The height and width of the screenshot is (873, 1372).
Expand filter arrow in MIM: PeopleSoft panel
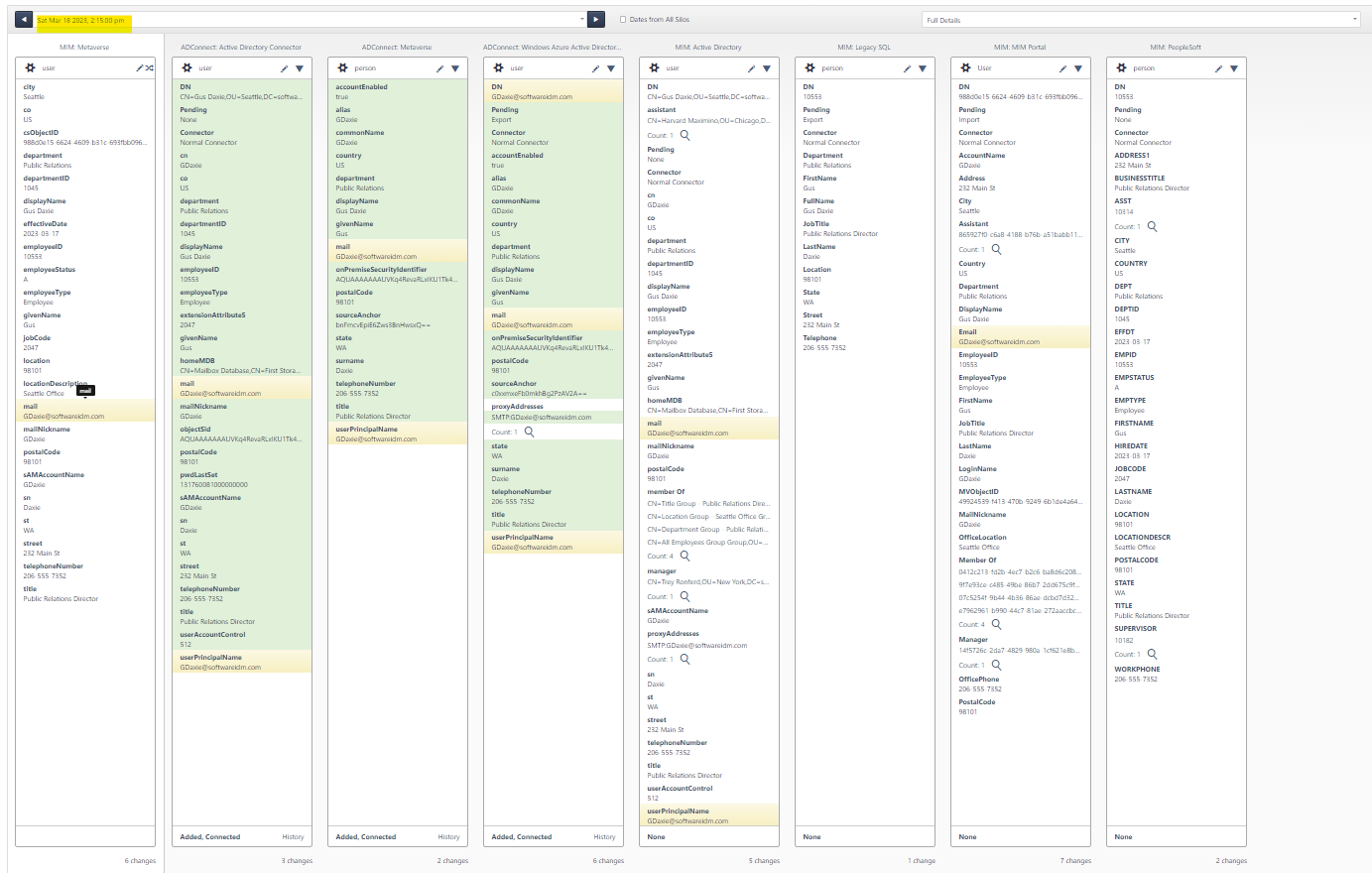coord(1234,68)
